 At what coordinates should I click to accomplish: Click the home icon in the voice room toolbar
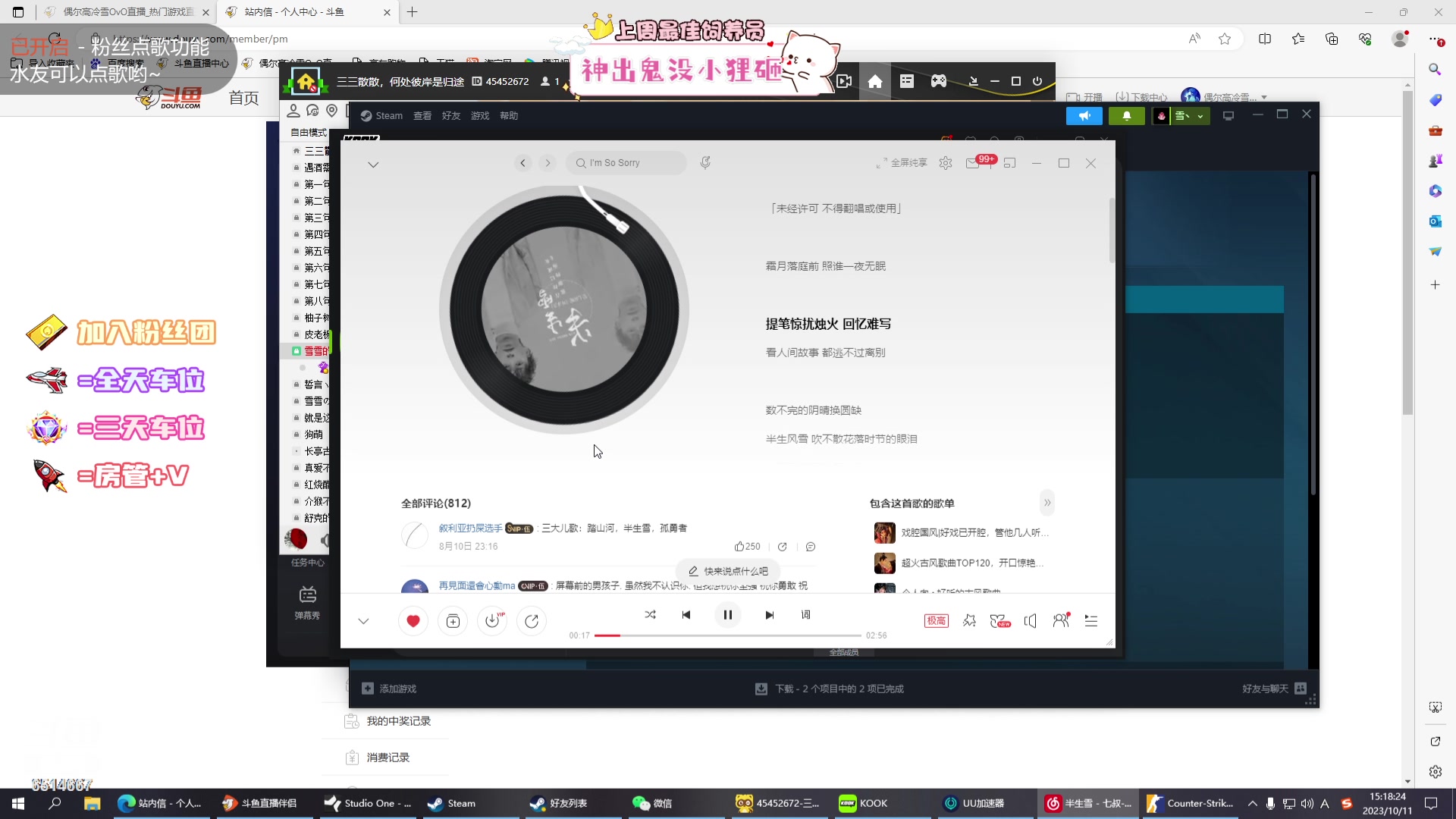click(875, 82)
